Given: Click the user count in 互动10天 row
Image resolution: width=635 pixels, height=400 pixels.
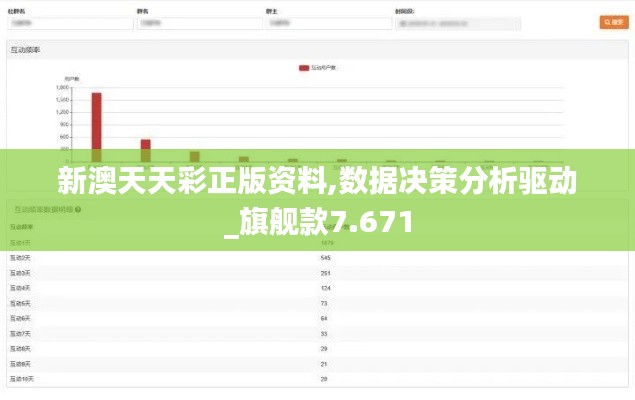Looking at the screenshot, I should pos(324,379).
